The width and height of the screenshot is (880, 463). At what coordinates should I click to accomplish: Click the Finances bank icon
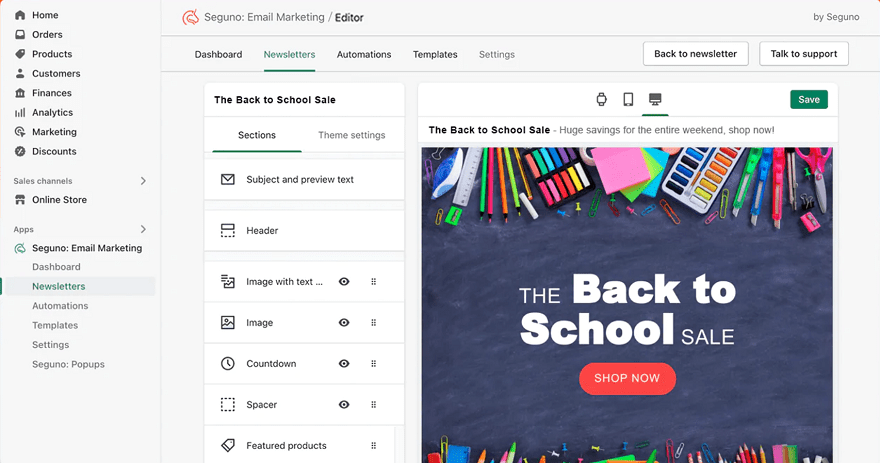20,93
